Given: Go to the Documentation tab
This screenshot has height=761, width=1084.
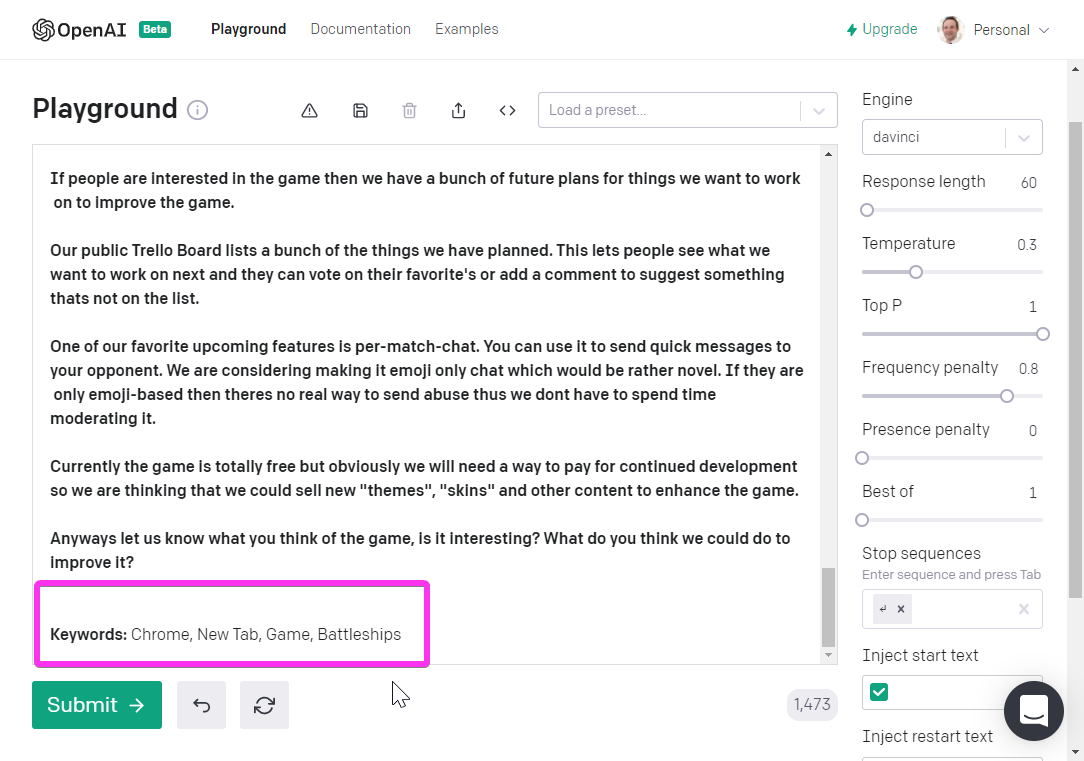Looking at the screenshot, I should [360, 29].
